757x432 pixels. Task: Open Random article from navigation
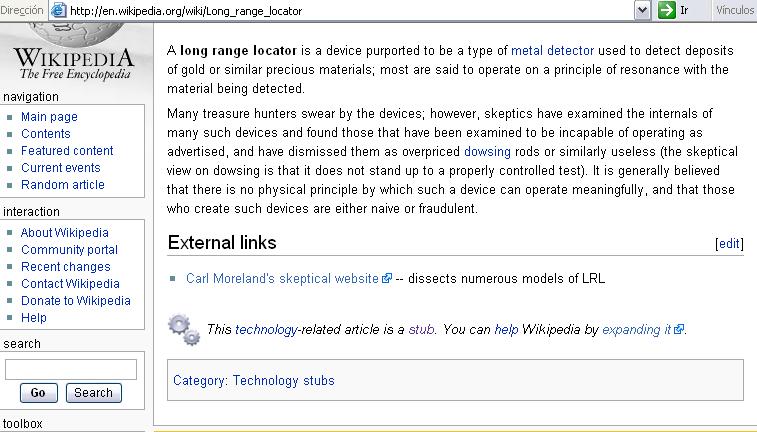pos(63,185)
